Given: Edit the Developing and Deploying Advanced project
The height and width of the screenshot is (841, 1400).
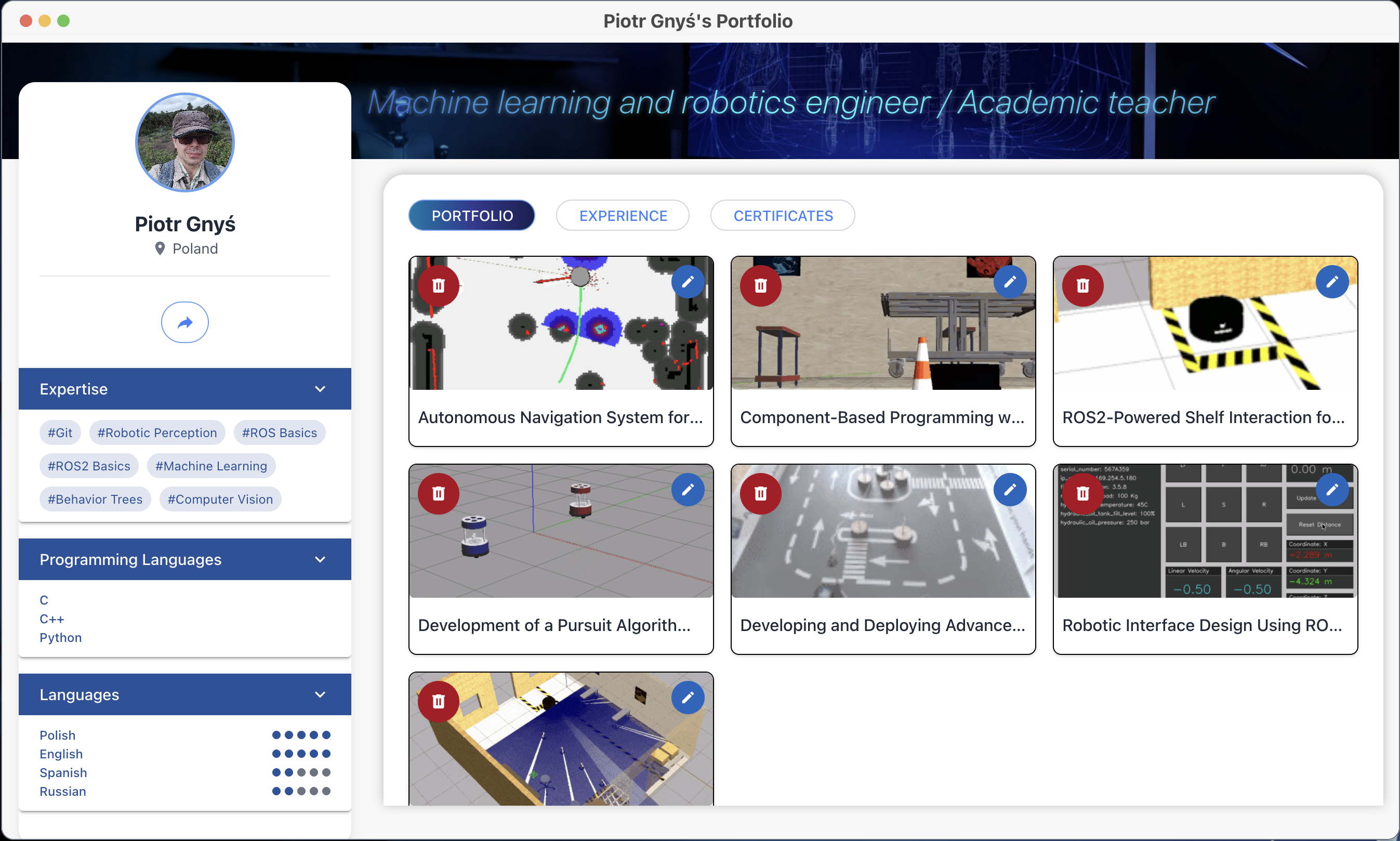Looking at the screenshot, I should pos(1010,490).
